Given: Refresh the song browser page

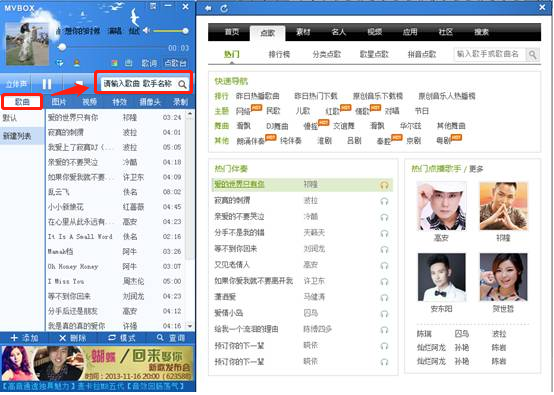Looking at the screenshot, I should tap(224, 8).
